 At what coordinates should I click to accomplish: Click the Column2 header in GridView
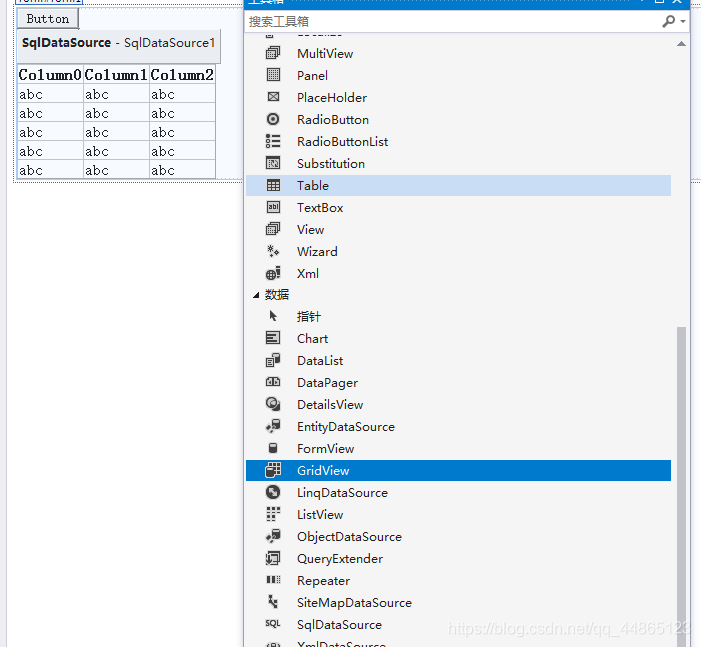tap(182, 75)
